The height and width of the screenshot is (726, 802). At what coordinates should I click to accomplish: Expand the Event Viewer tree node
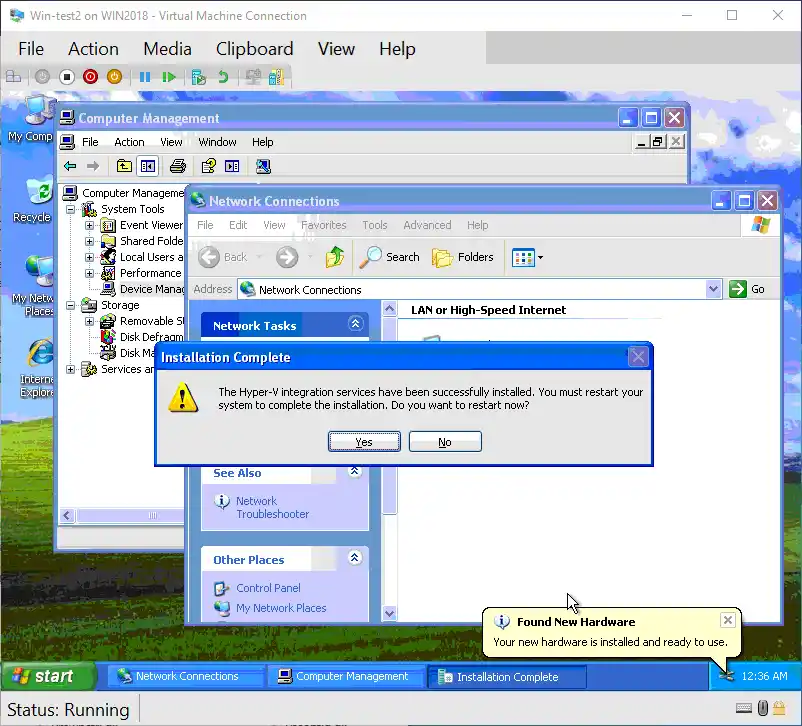coord(90,225)
